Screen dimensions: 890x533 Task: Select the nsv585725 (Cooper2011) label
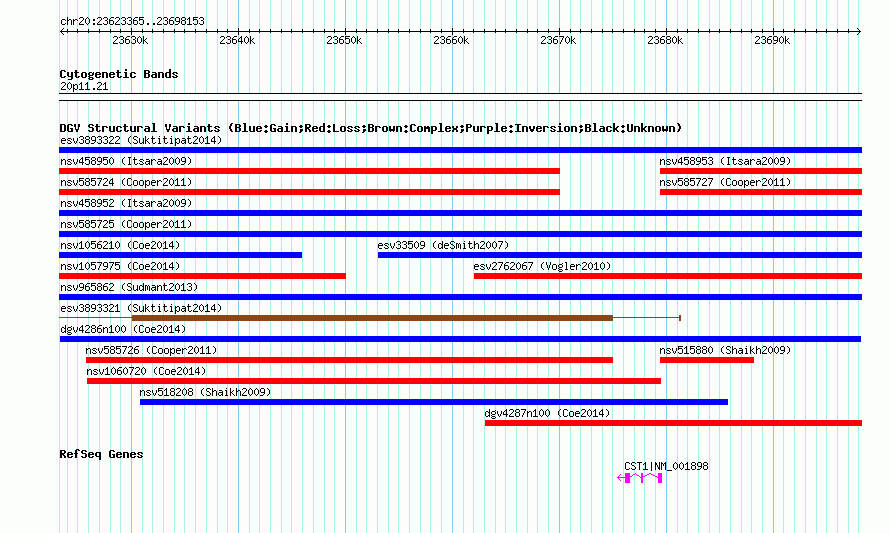126,224
